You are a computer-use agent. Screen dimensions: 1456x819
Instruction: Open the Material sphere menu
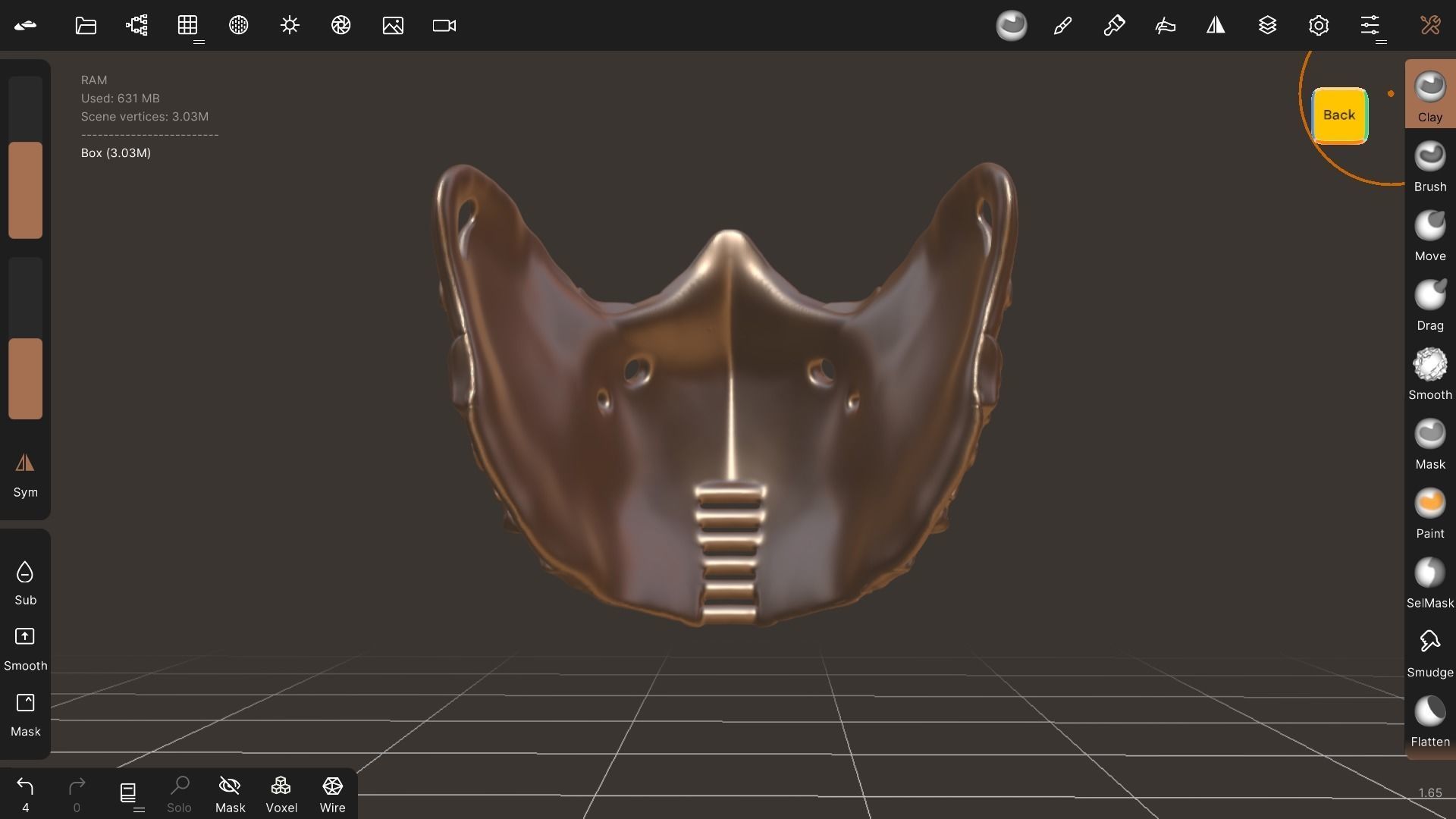pyautogui.click(x=239, y=25)
